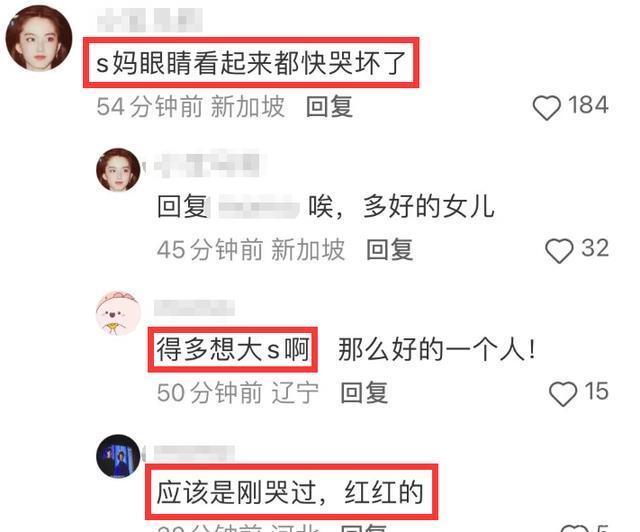Image resolution: width=640 pixels, height=532 pixels.
Task: Tap blurred username above the 唉，多好的女儿 reply
Action: [207, 164]
